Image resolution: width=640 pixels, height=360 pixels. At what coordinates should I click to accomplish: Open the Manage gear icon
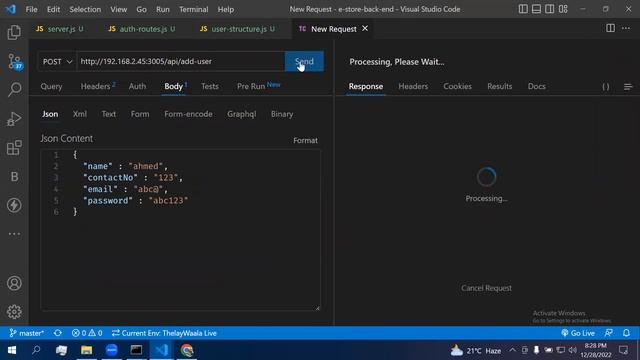[14, 311]
